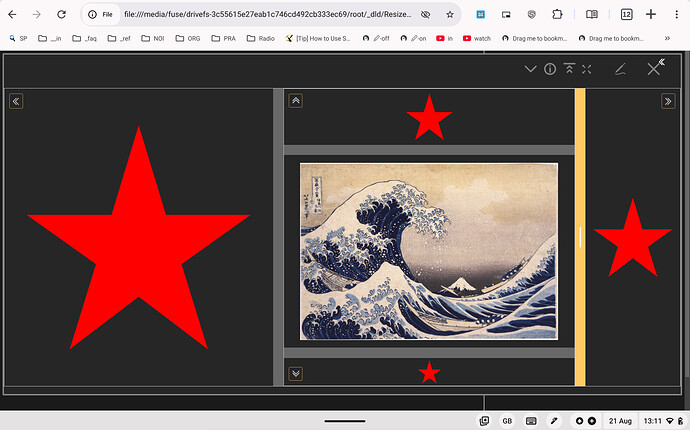Collapse the left panel with double-left chevron
This screenshot has width=690, height=430.
coord(16,101)
